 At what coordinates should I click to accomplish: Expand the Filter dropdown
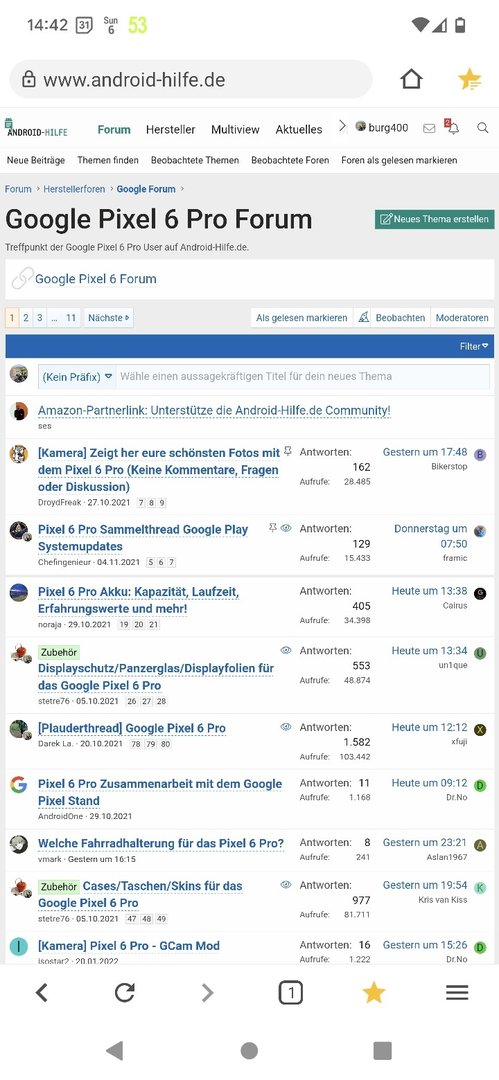[x=473, y=346]
